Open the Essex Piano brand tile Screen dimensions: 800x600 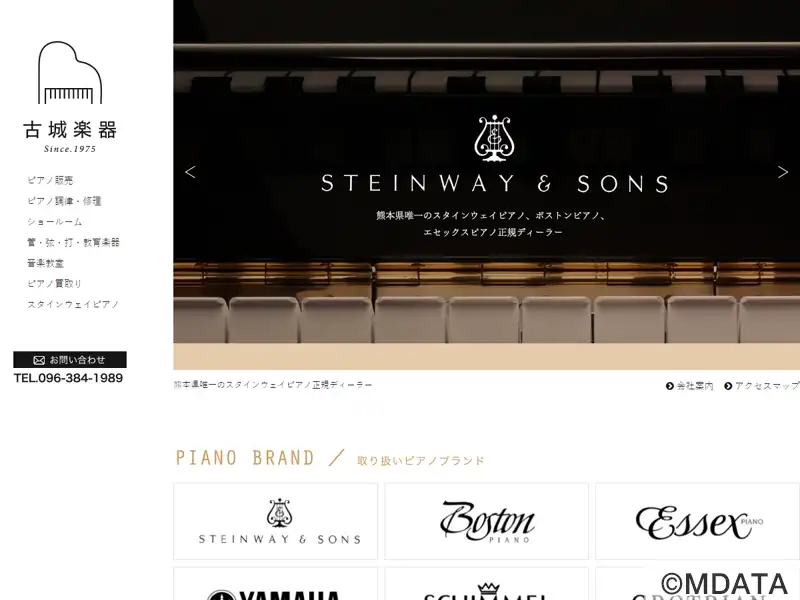tap(697, 521)
